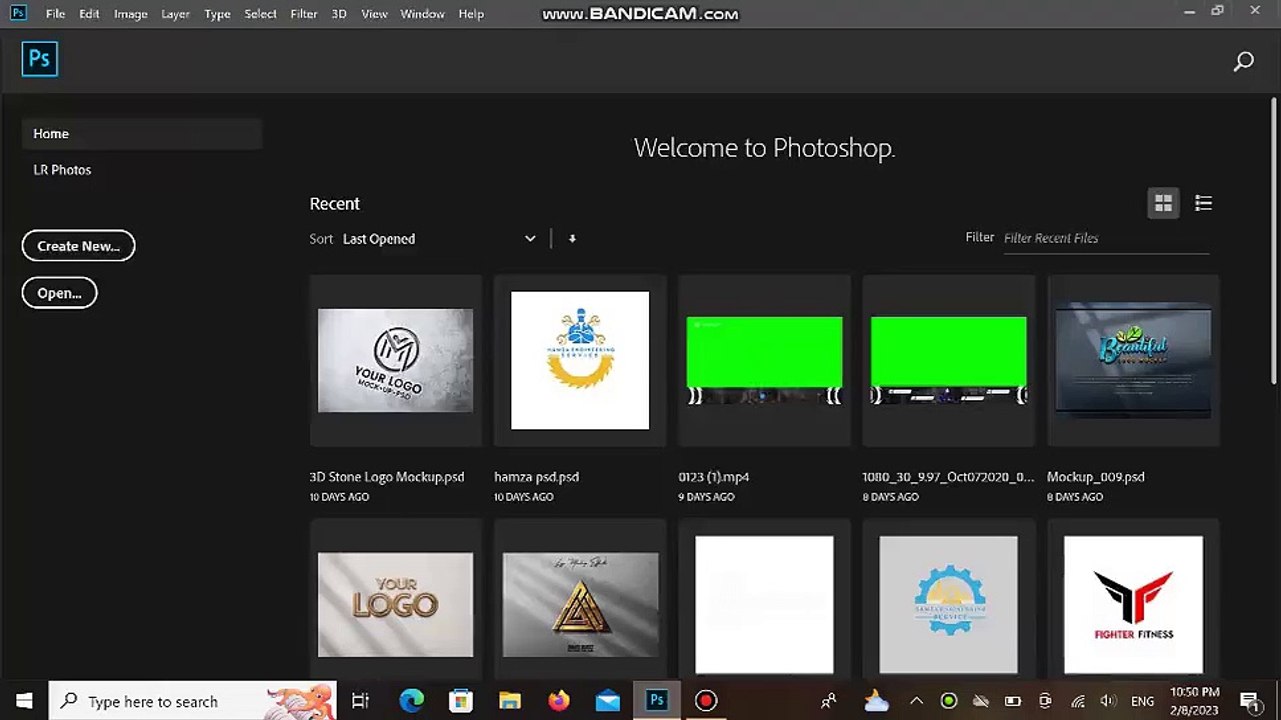Image resolution: width=1281 pixels, height=720 pixels.
Task: Click the taskbar search box
Action: 194,701
